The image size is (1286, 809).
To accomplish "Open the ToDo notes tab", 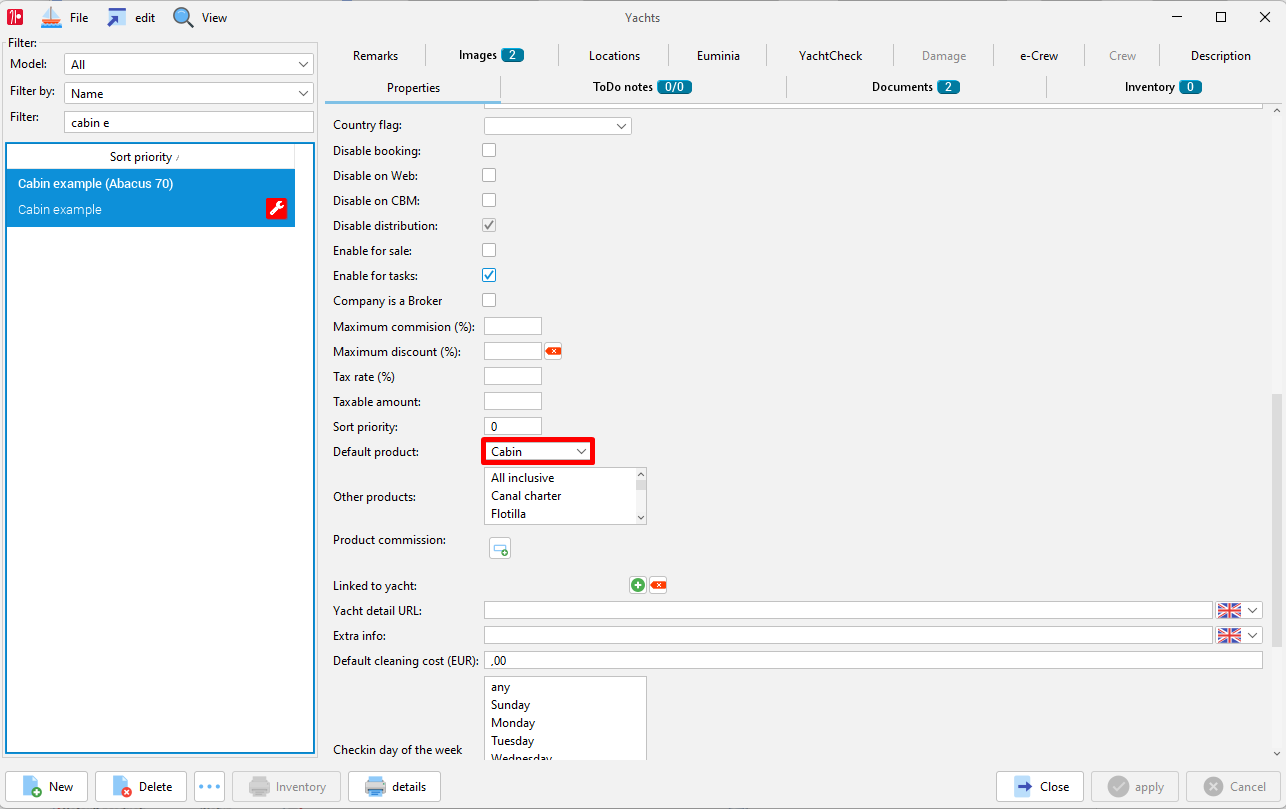I will click(x=643, y=88).
